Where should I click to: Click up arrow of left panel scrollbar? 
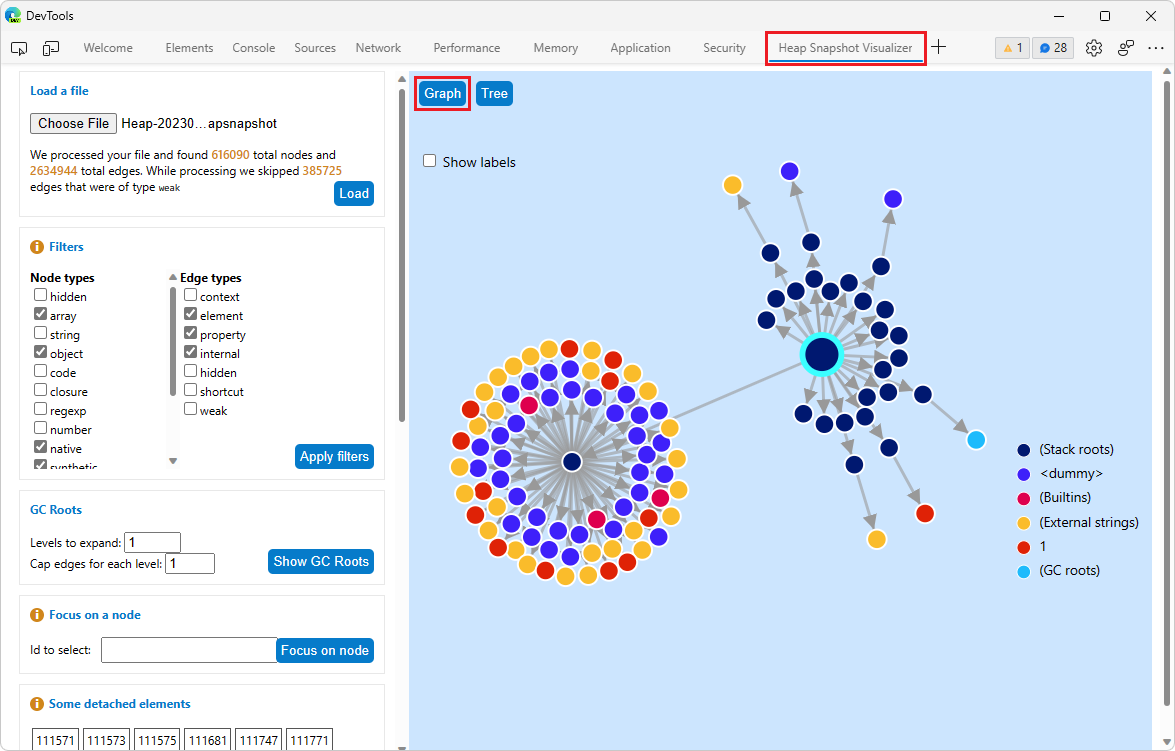coord(402,78)
